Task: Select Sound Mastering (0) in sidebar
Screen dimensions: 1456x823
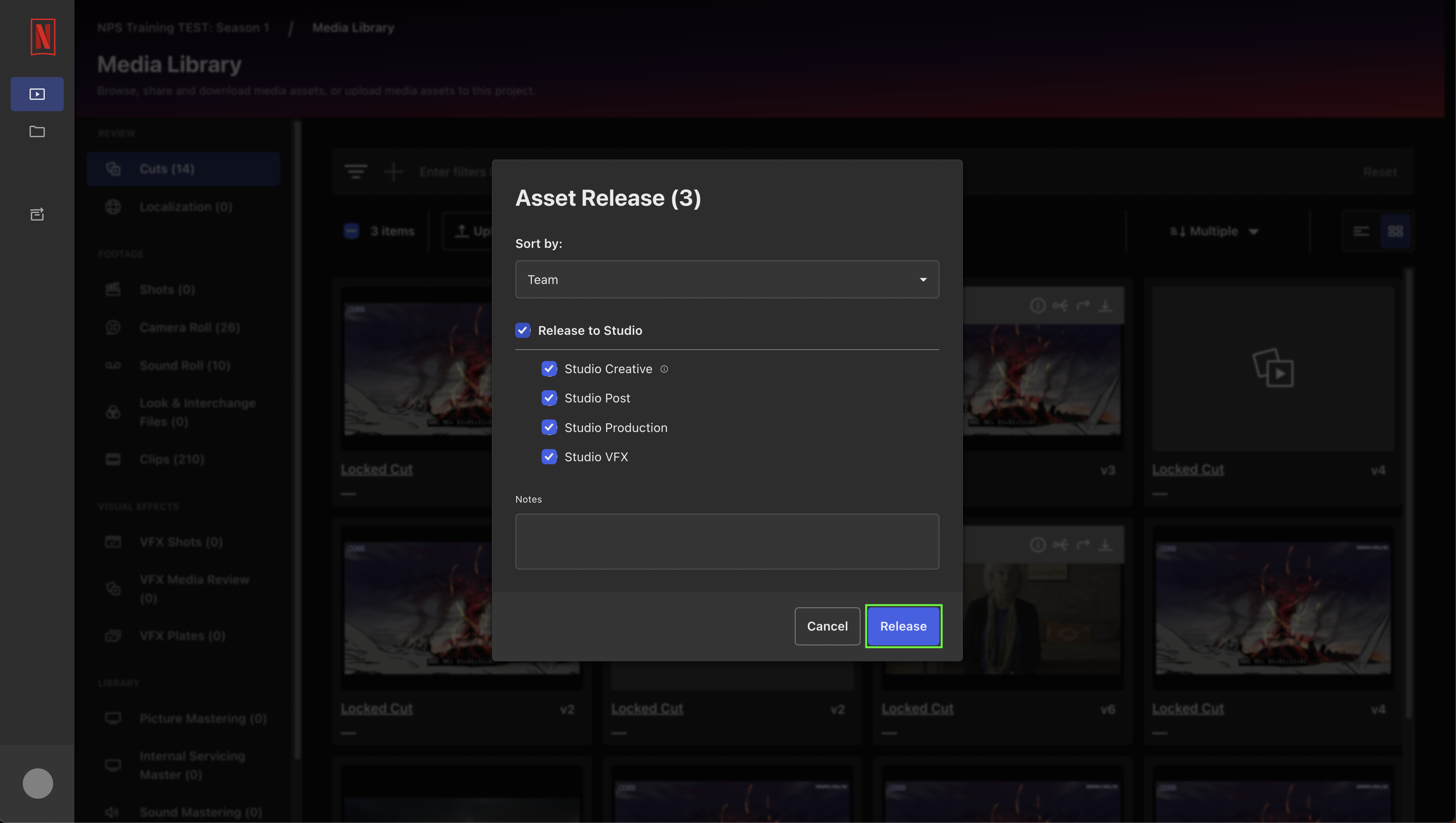Action: [183, 812]
